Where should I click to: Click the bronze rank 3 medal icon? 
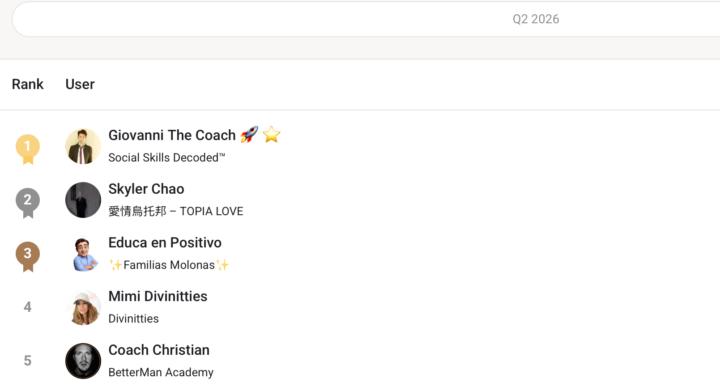tap(28, 257)
